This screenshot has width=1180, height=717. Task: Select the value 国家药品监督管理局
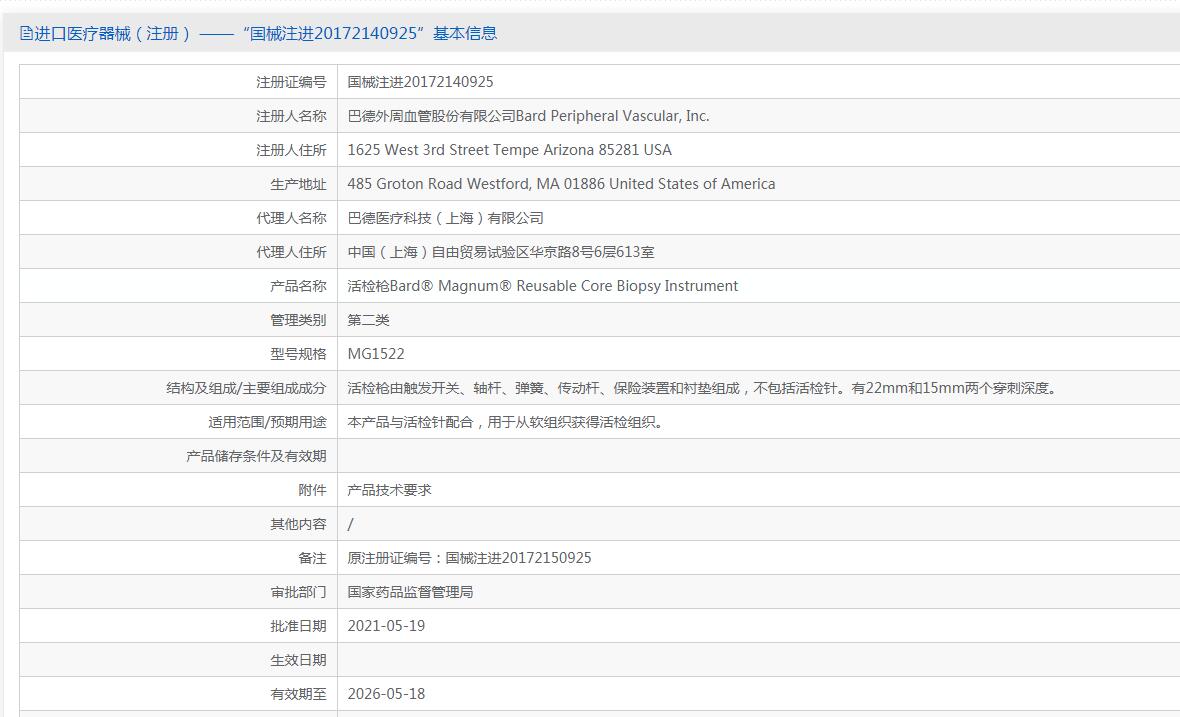point(410,592)
